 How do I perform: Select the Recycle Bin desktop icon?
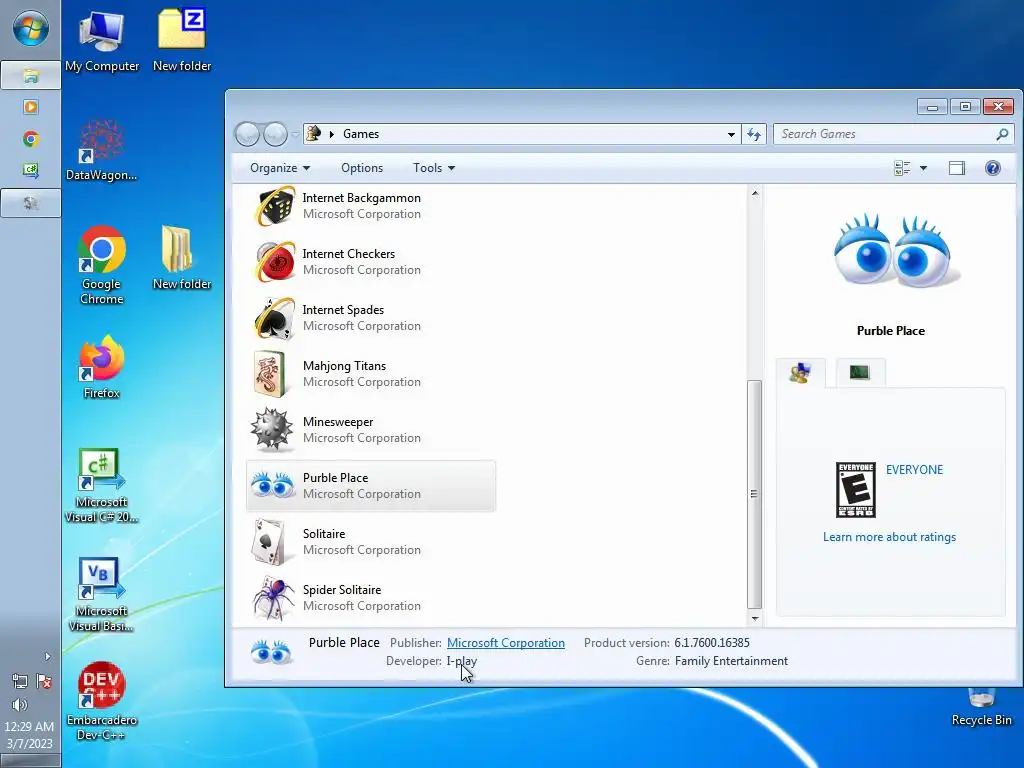[x=982, y=707]
